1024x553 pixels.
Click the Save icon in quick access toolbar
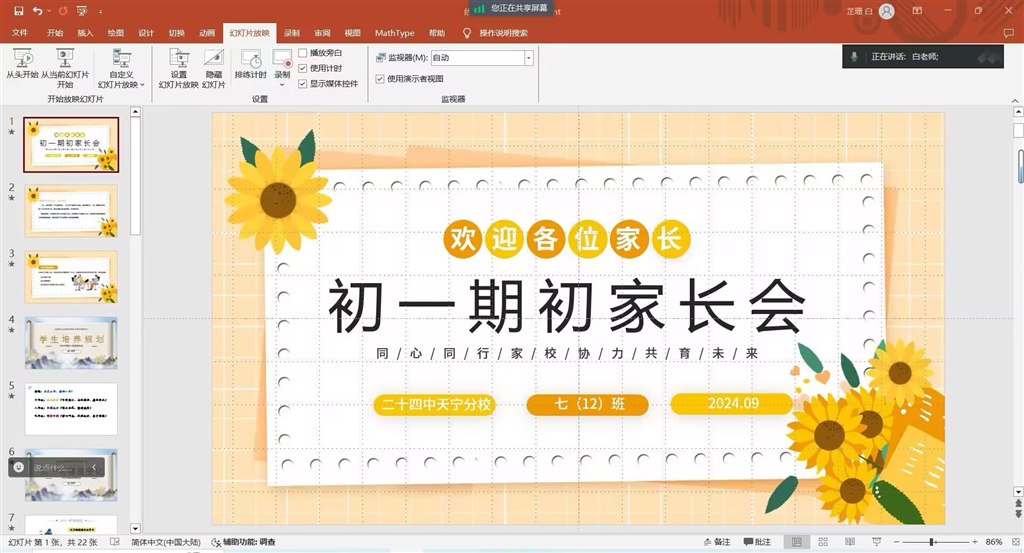(18, 10)
